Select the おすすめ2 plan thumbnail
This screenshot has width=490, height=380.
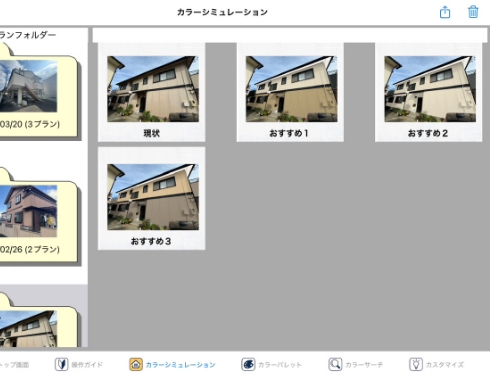tap(429, 92)
